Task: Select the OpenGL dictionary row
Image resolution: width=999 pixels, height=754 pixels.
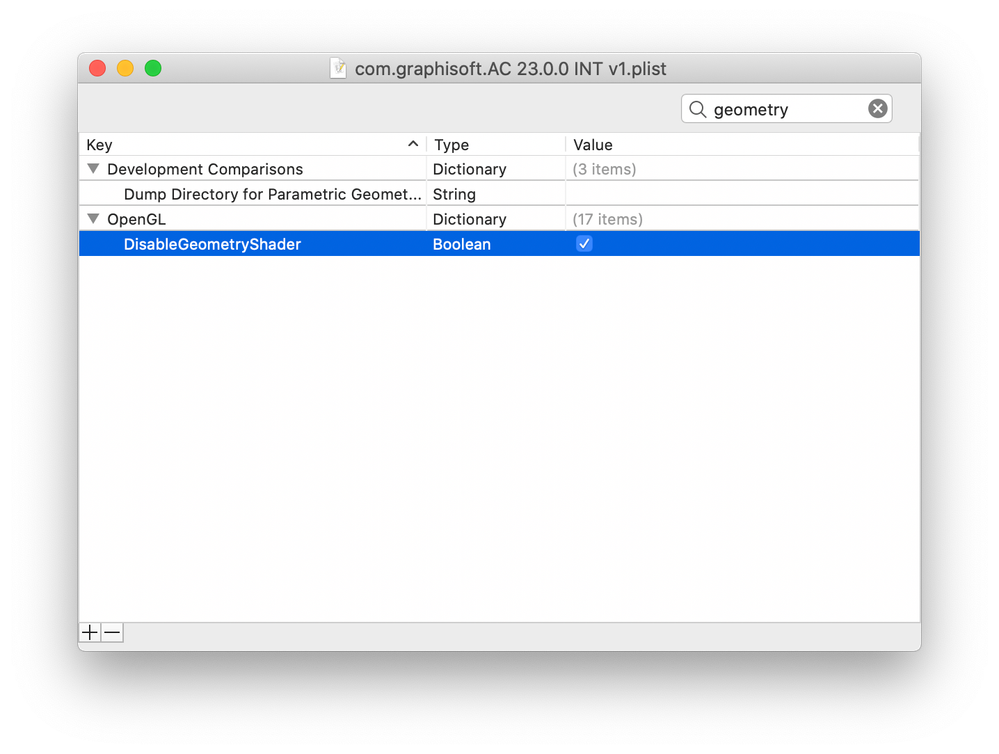Action: point(136,219)
